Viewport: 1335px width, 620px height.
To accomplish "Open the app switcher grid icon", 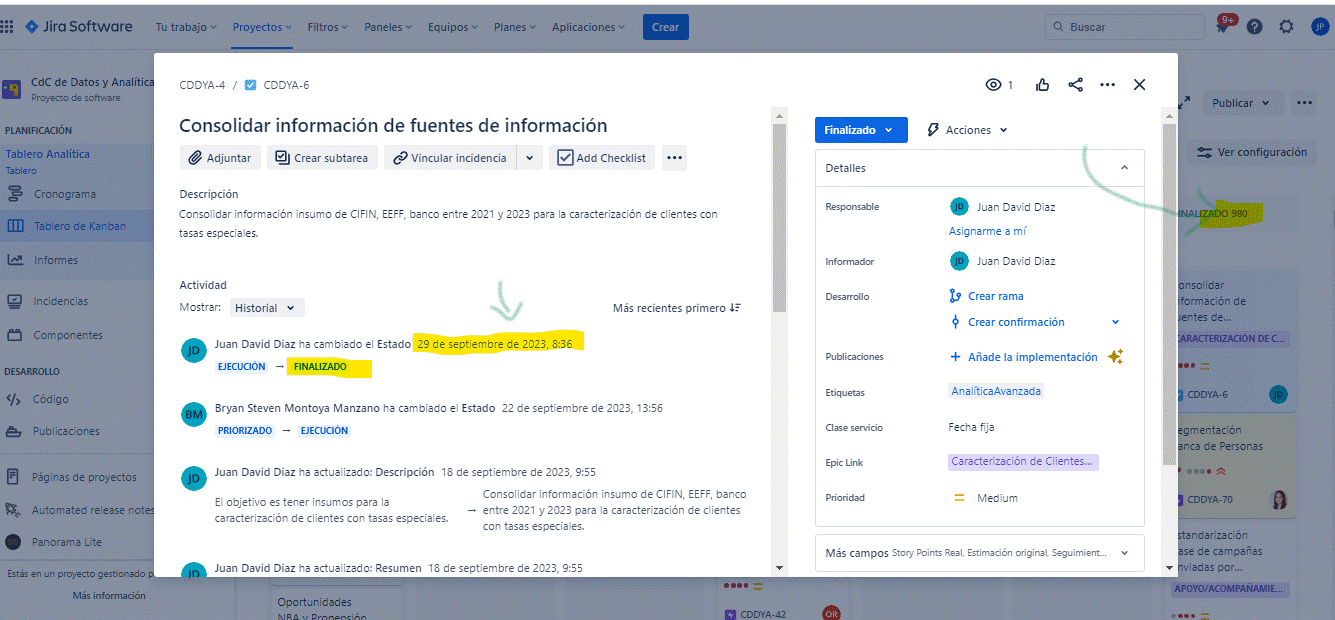I will click(x=7, y=27).
